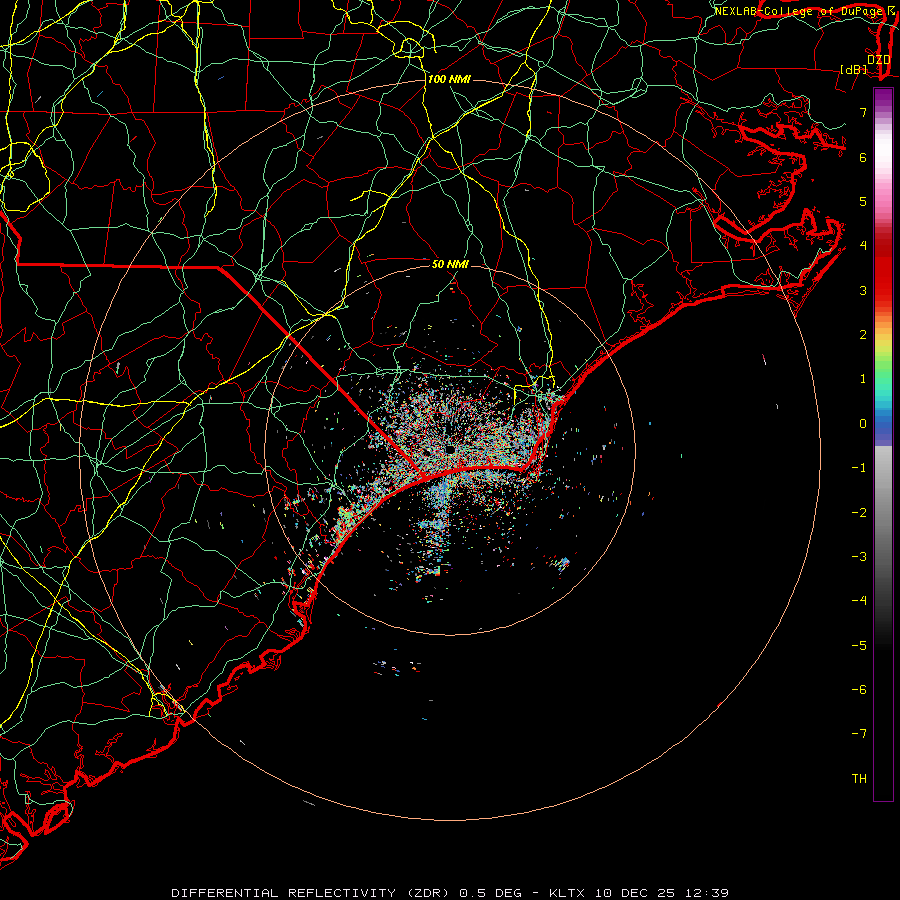Click the "4" value on the color scale
The height and width of the screenshot is (900, 900).
tap(863, 246)
